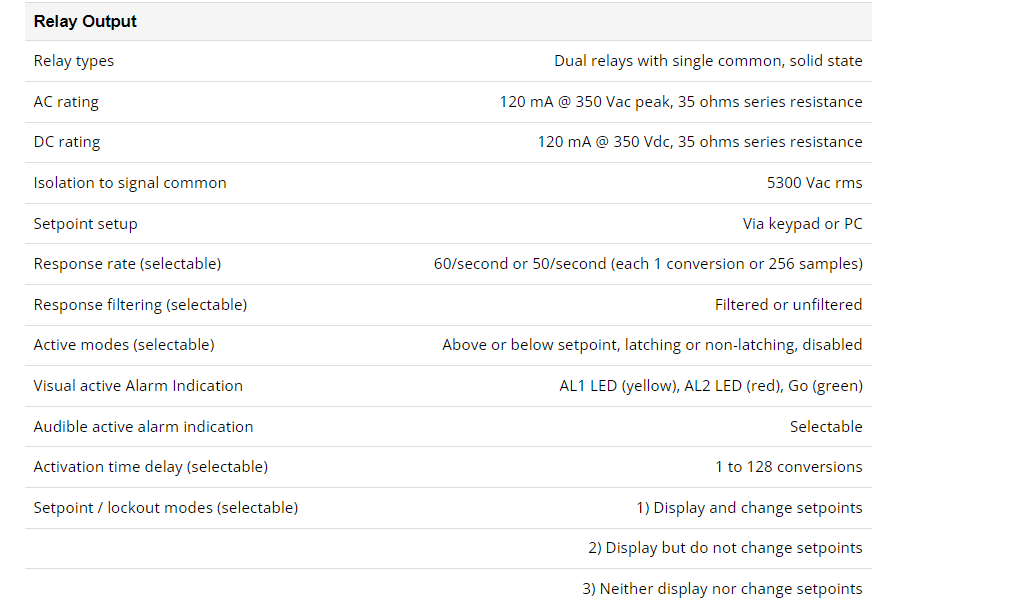Click Setpoint / lockout modes label

[166, 508]
